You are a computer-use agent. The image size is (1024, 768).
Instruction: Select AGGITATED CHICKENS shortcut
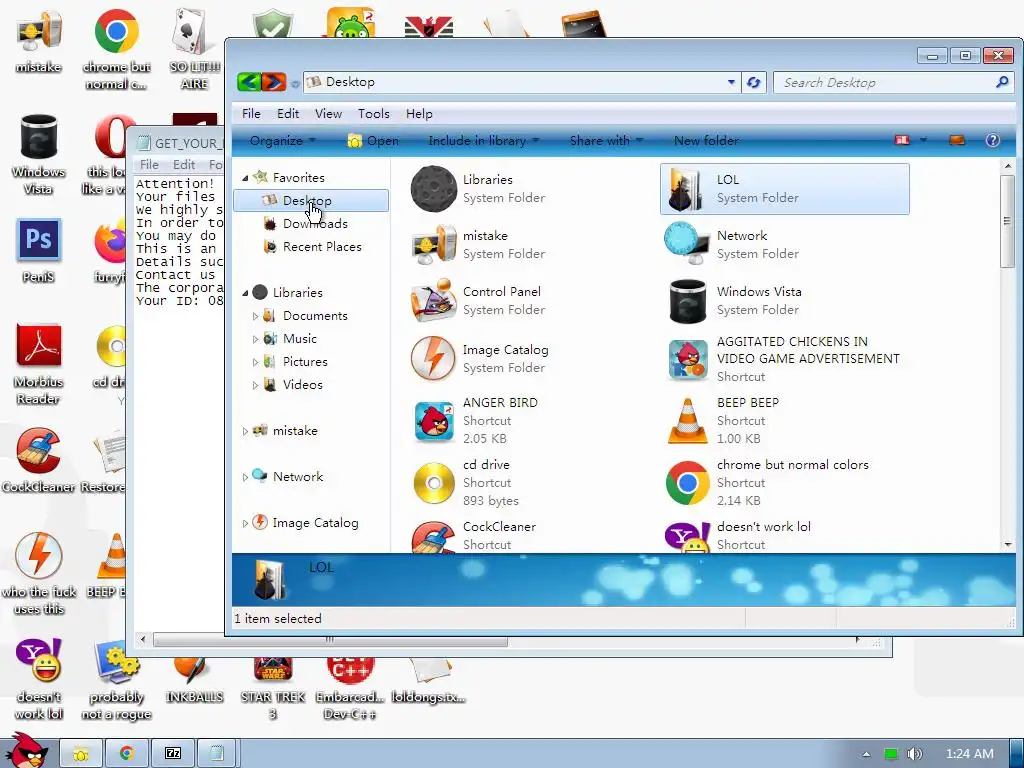784,359
